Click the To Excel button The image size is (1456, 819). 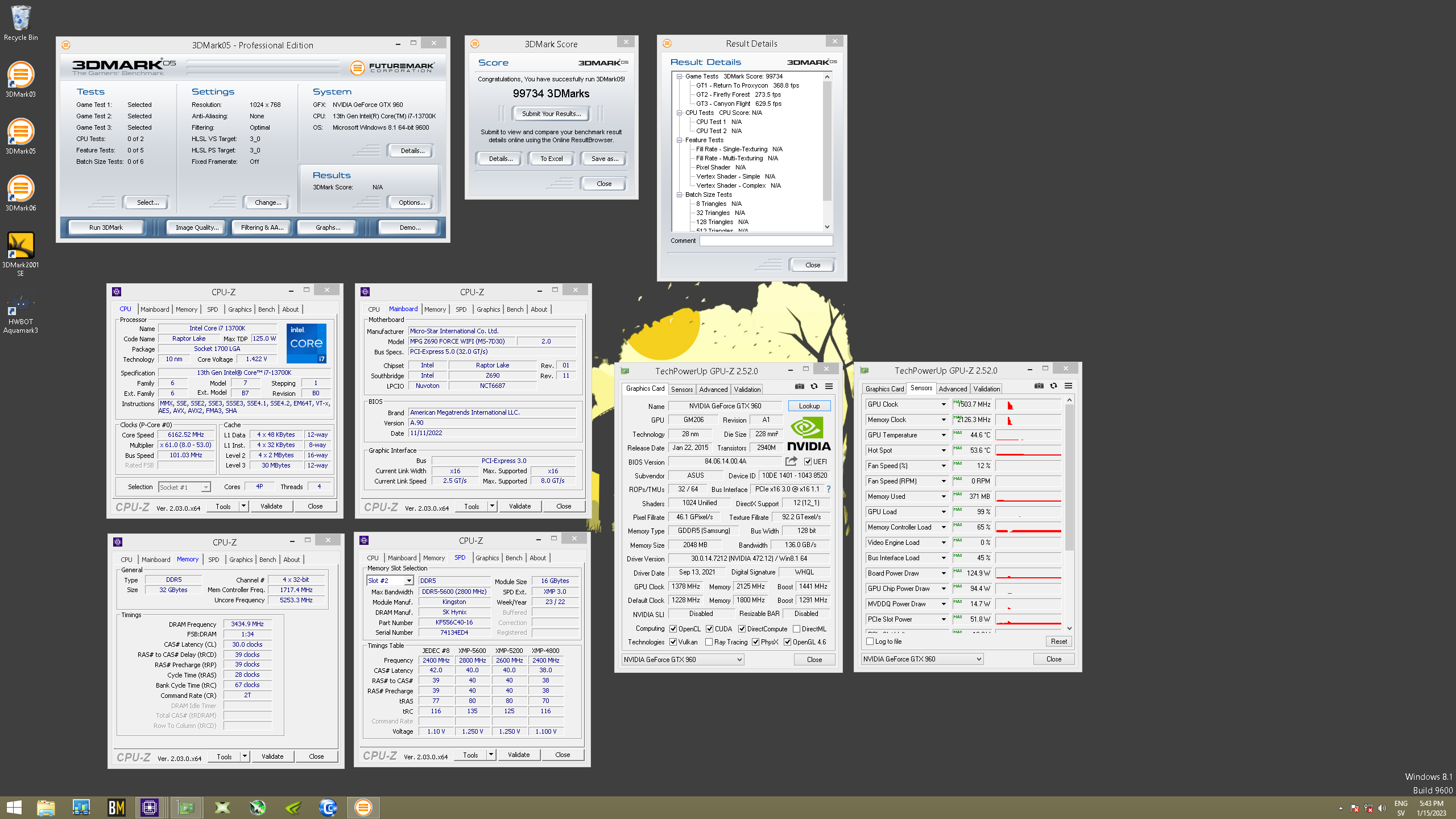[552, 159]
